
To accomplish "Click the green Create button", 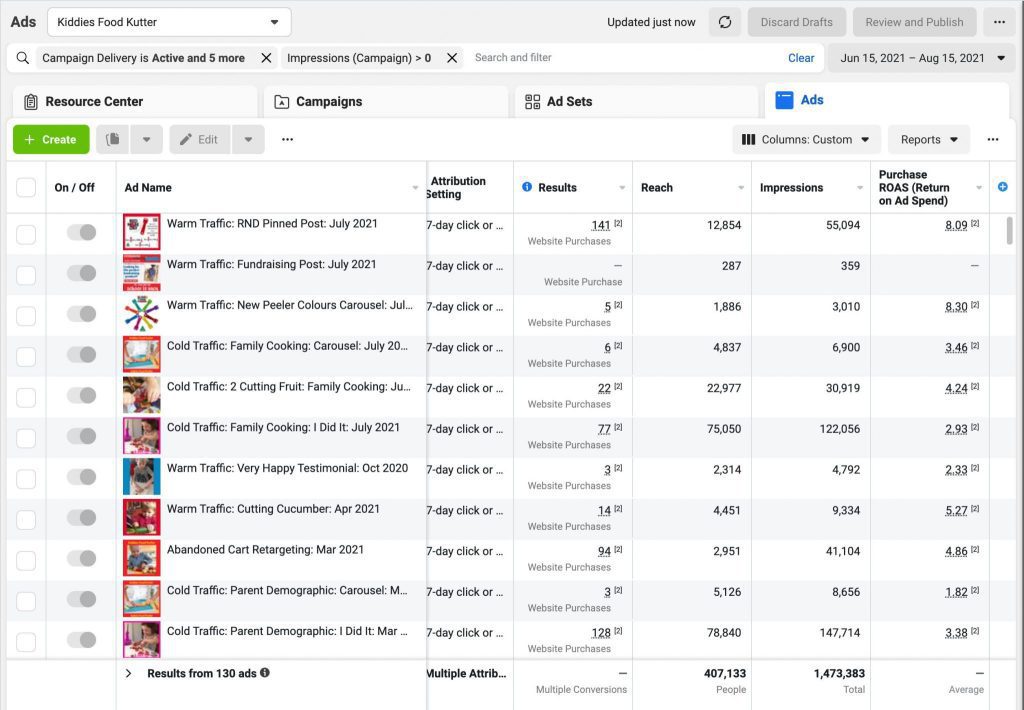I will 51,140.
